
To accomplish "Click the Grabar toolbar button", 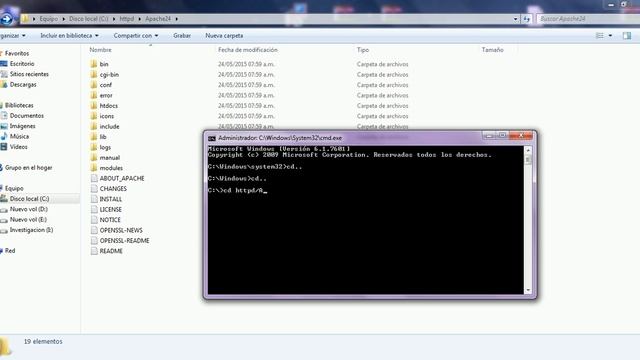I will (x=182, y=36).
